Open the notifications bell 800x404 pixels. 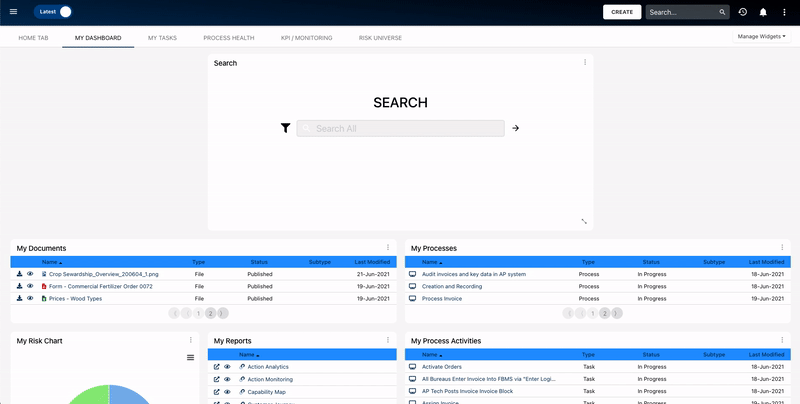tap(763, 12)
